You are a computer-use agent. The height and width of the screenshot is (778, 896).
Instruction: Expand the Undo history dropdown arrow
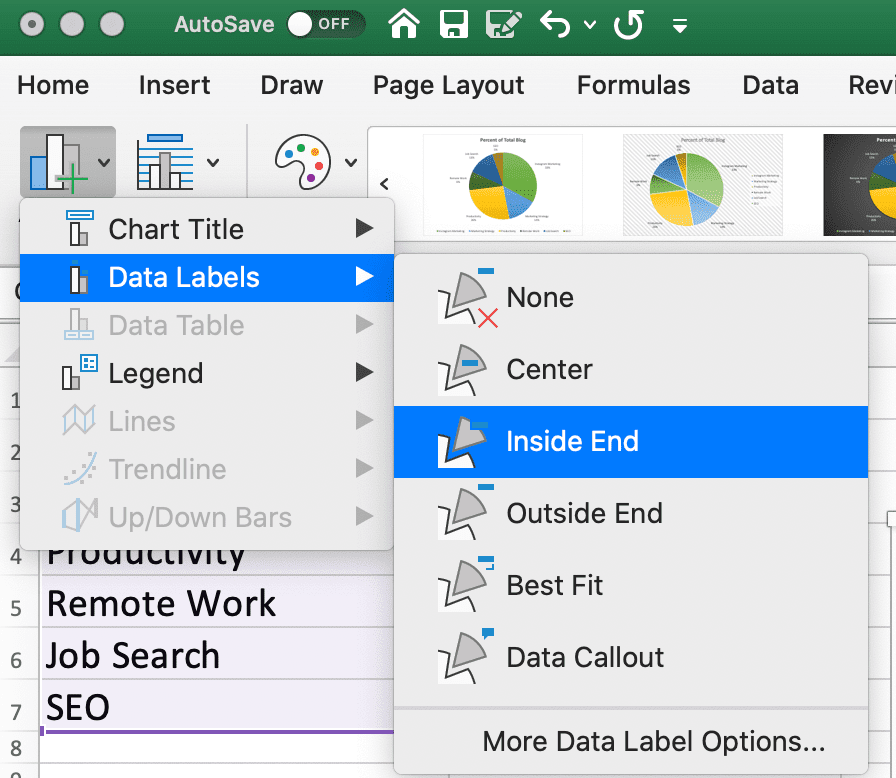[x=590, y=25]
